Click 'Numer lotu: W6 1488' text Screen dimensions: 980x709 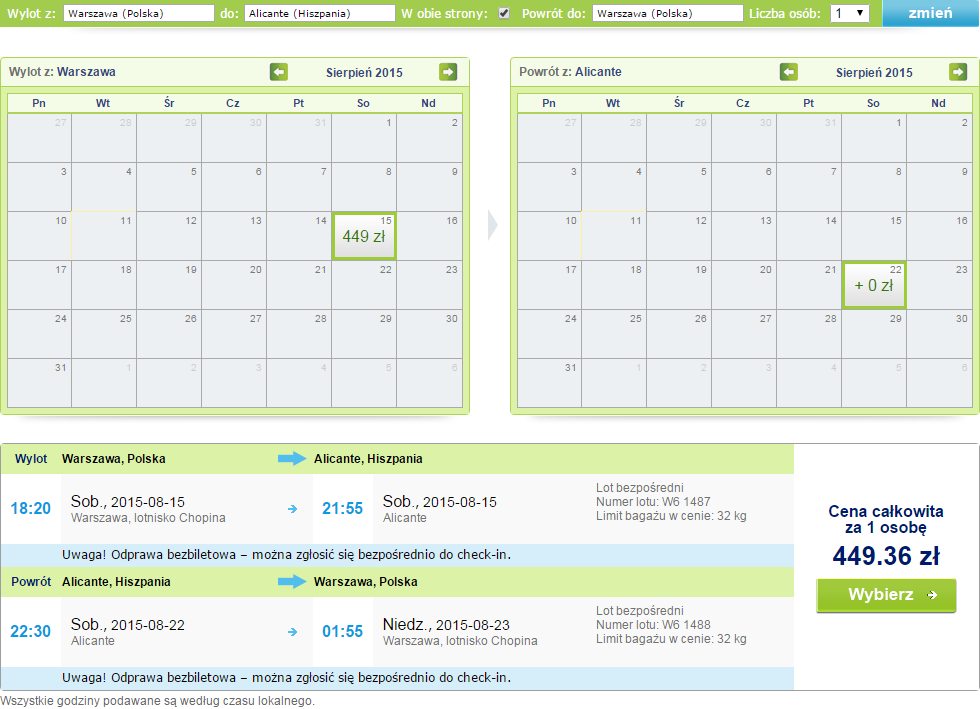click(653, 625)
